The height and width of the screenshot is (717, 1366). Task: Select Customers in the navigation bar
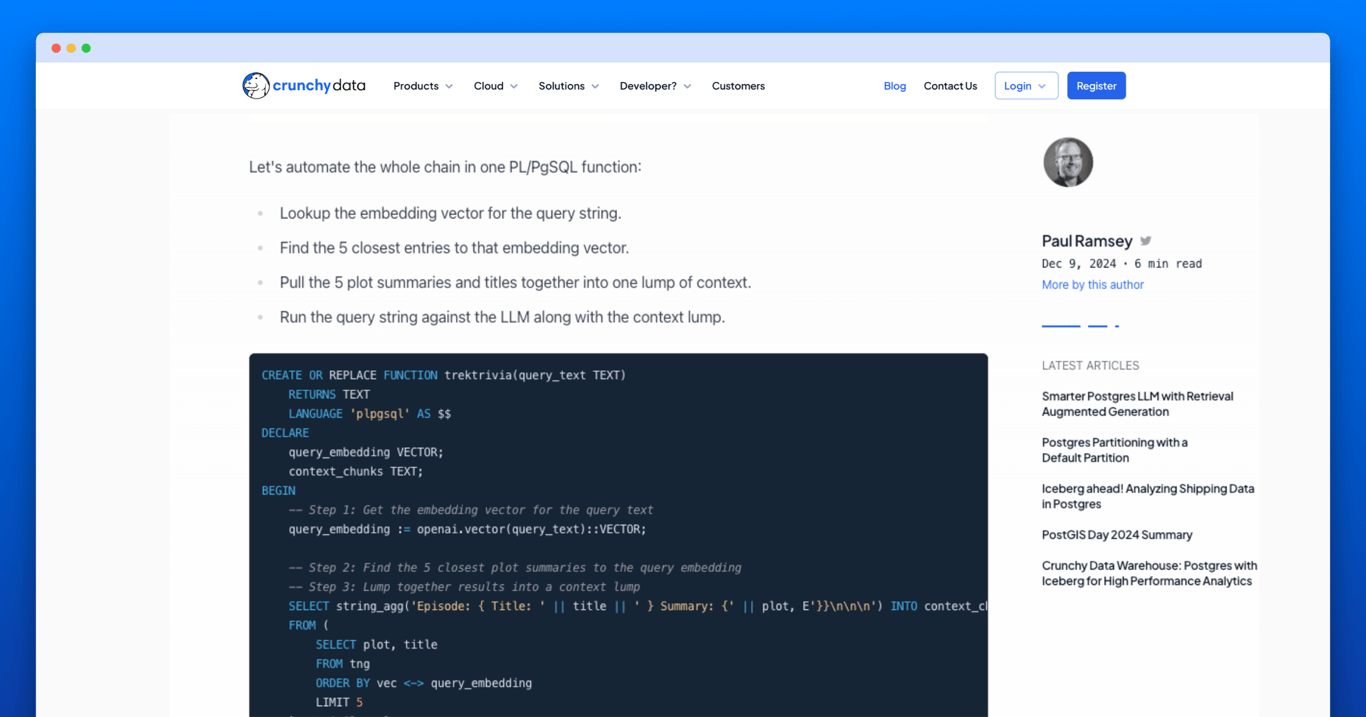click(738, 86)
